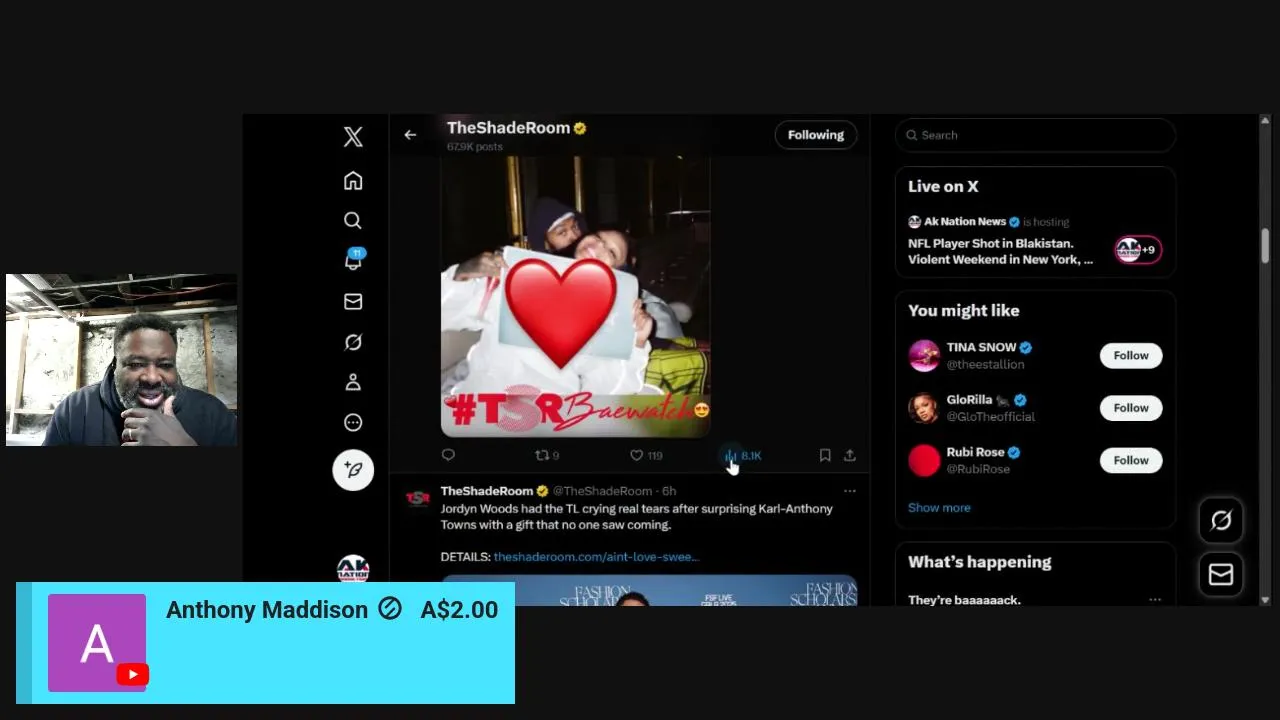This screenshot has width=1280, height=720.
Task: Click the live listeners +9 badge
Action: (x=1138, y=250)
